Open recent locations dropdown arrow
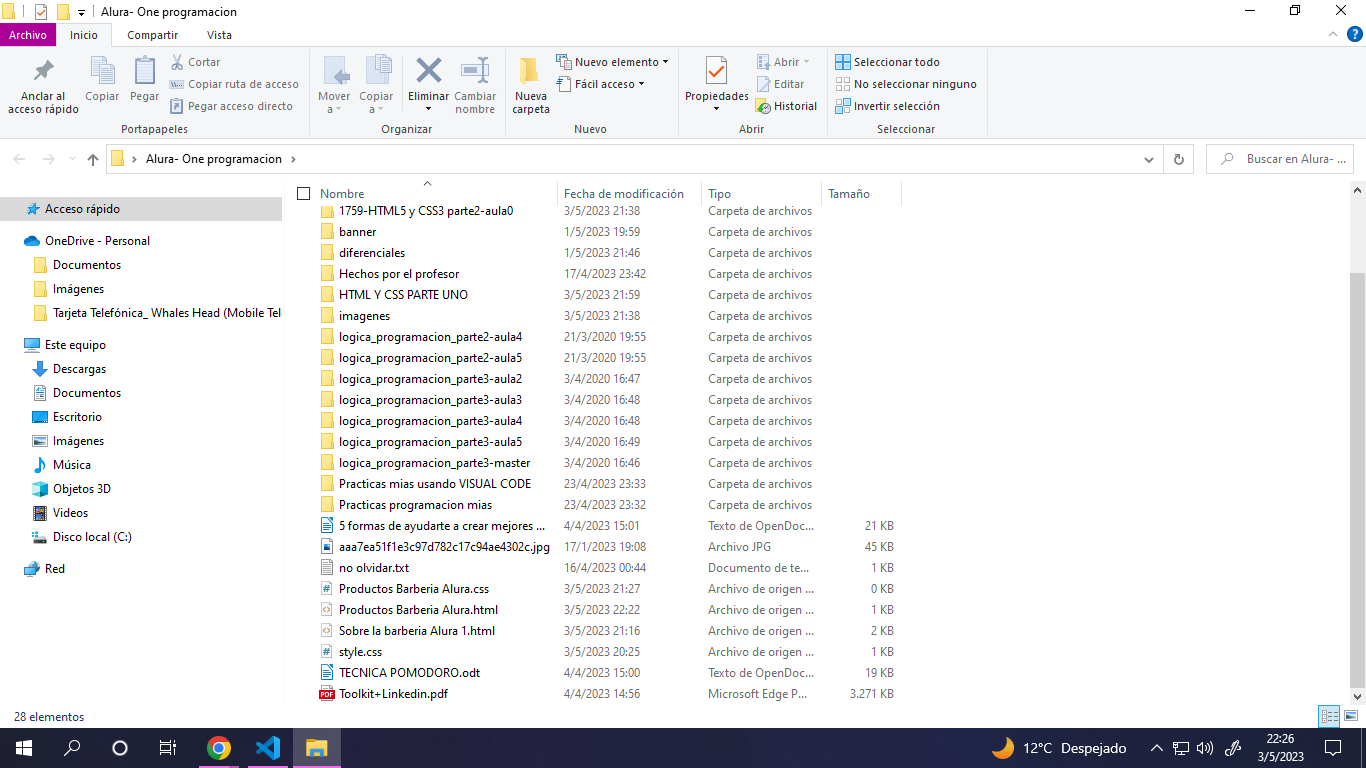The height and width of the screenshot is (768, 1366). [x=72, y=159]
